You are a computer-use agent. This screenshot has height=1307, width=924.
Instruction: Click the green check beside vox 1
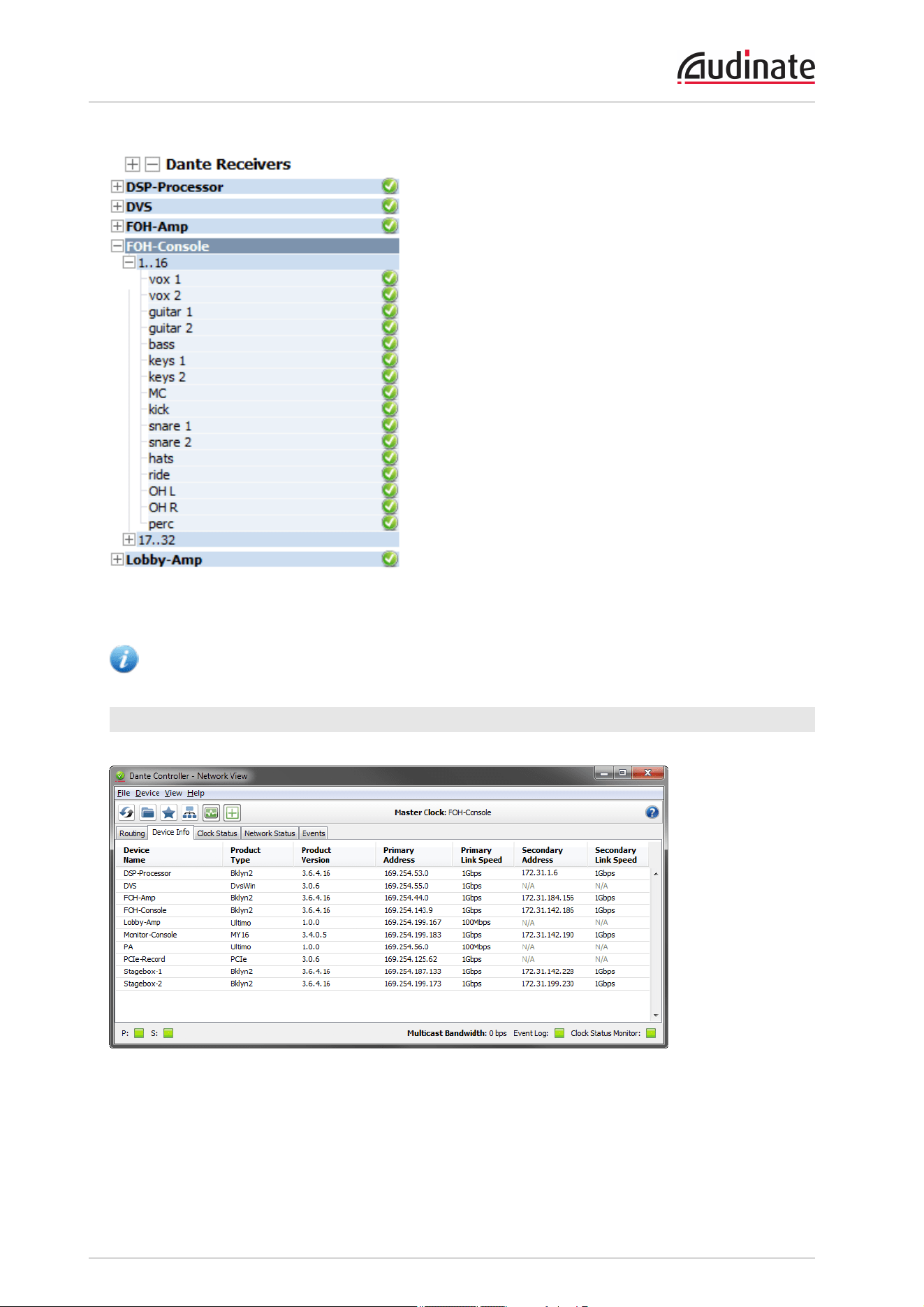click(x=390, y=278)
